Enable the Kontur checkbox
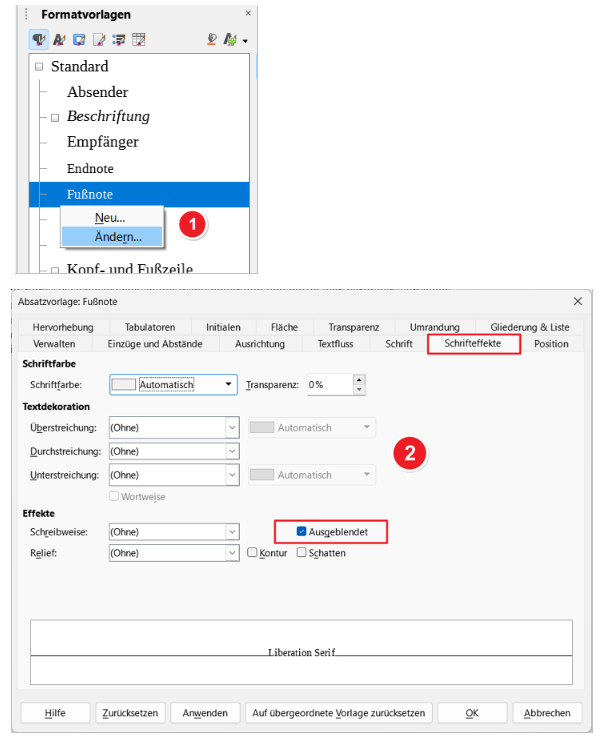Image resolution: width=600 pixels, height=748 pixels. click(253, 552)
